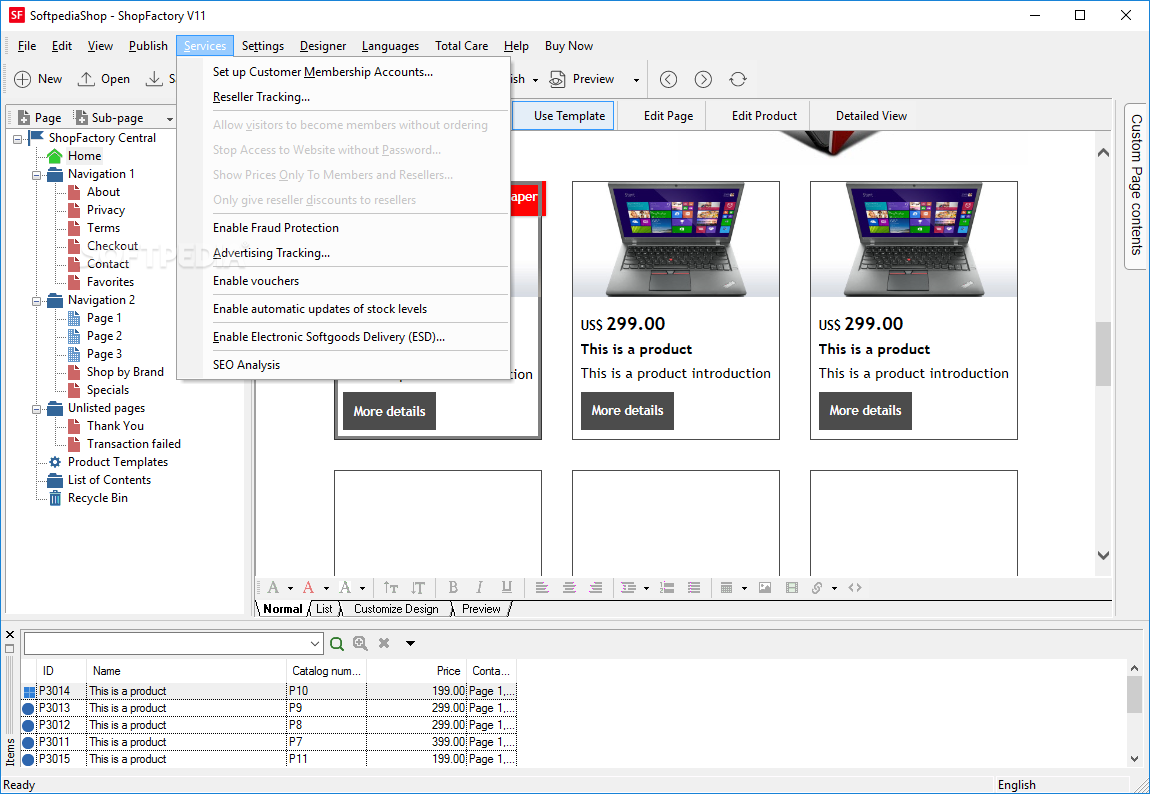
Task: Insert a table via the table icon
Action: pyautogui.click(x=726, y=587)
